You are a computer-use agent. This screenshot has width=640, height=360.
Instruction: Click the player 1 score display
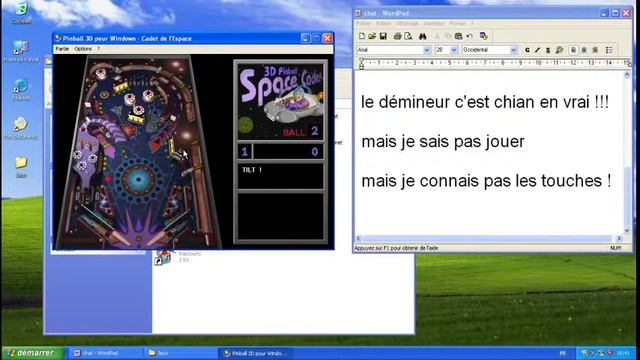280,152
